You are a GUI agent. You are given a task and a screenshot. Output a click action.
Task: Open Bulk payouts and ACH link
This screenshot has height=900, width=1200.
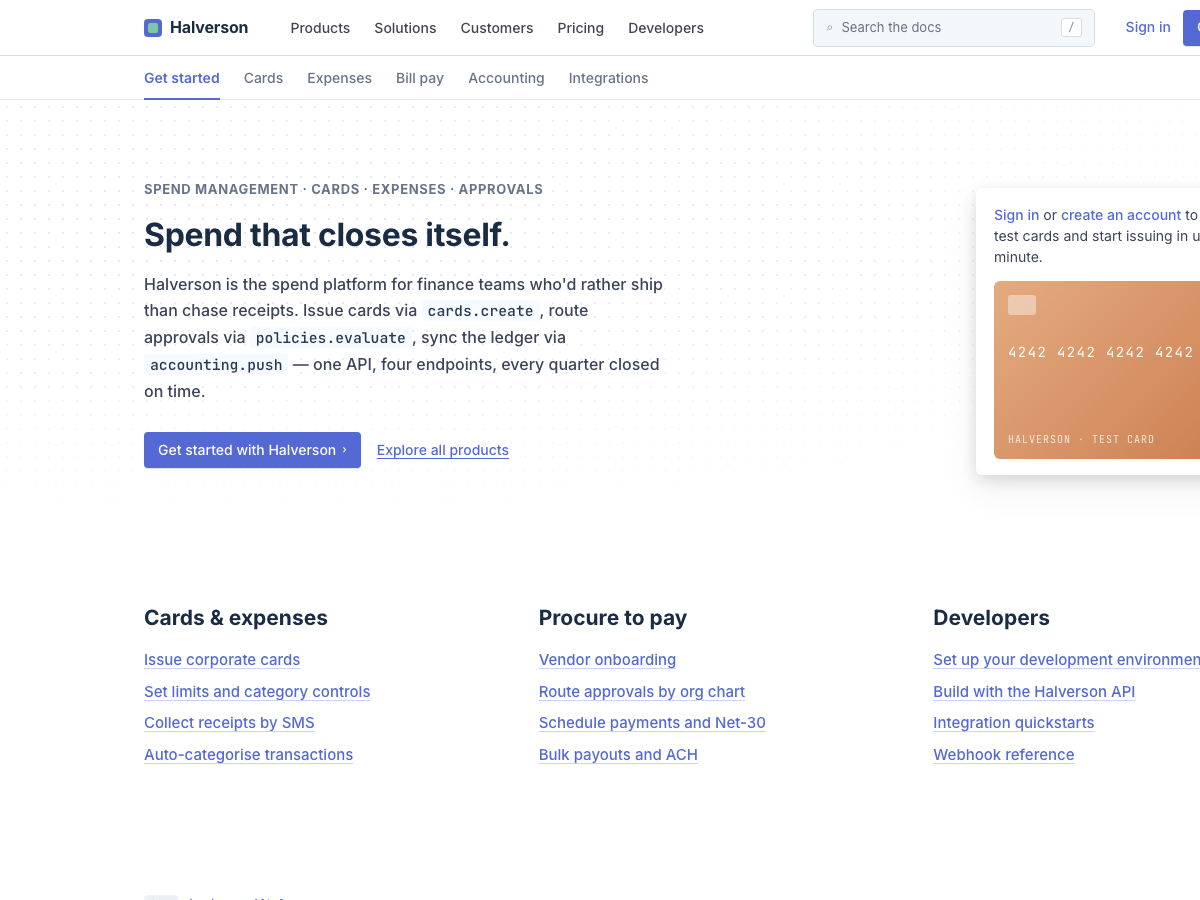618,755
